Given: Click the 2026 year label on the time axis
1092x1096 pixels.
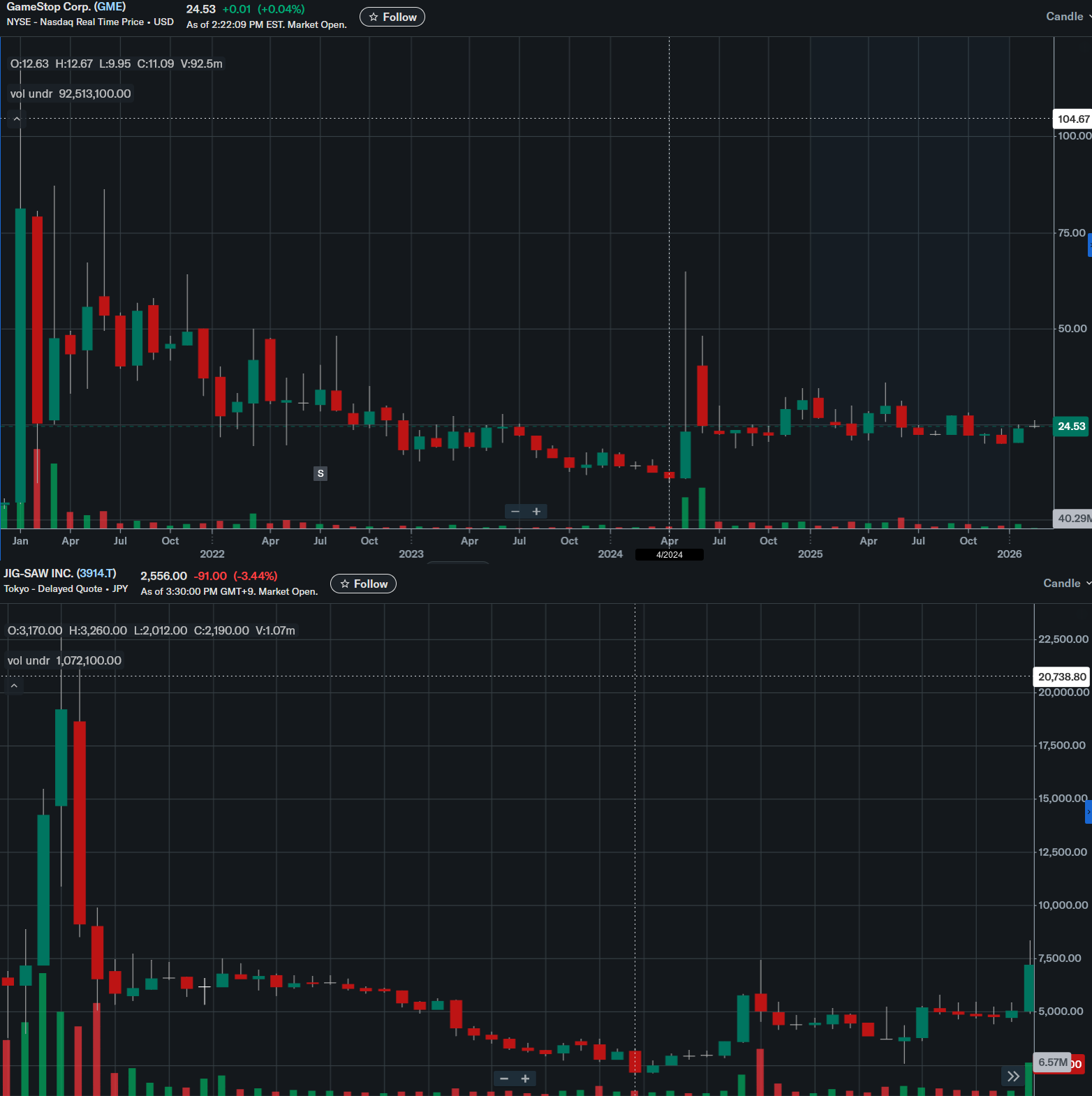Looking at the screenshot, I should 1010,554.
